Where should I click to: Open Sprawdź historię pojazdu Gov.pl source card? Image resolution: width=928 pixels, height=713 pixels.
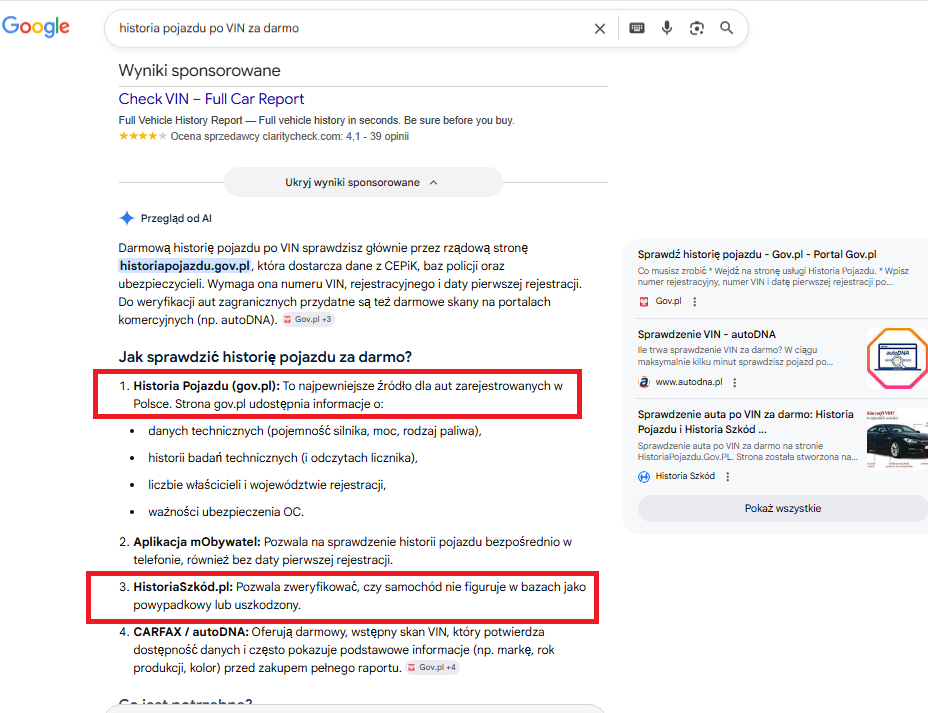pos(756,255)
